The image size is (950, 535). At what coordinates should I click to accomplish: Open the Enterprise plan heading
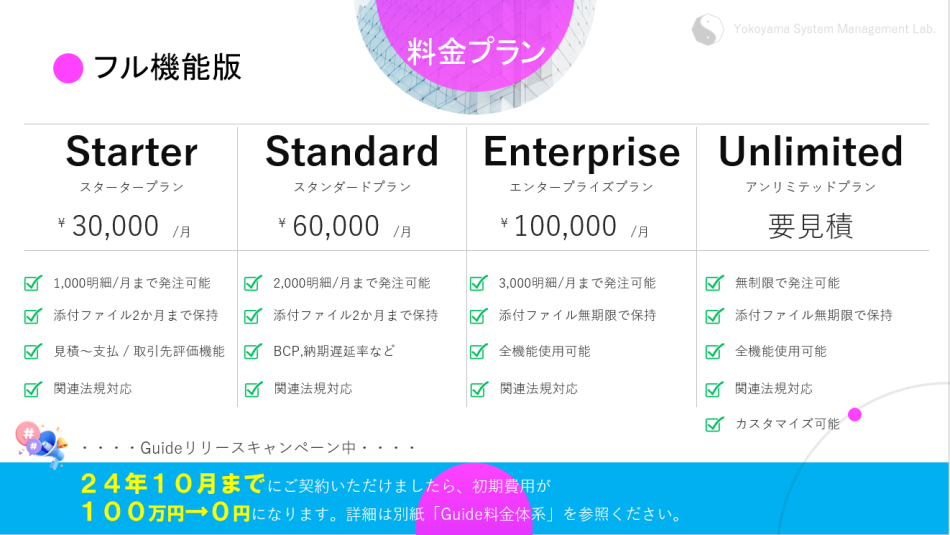(581, 152)
